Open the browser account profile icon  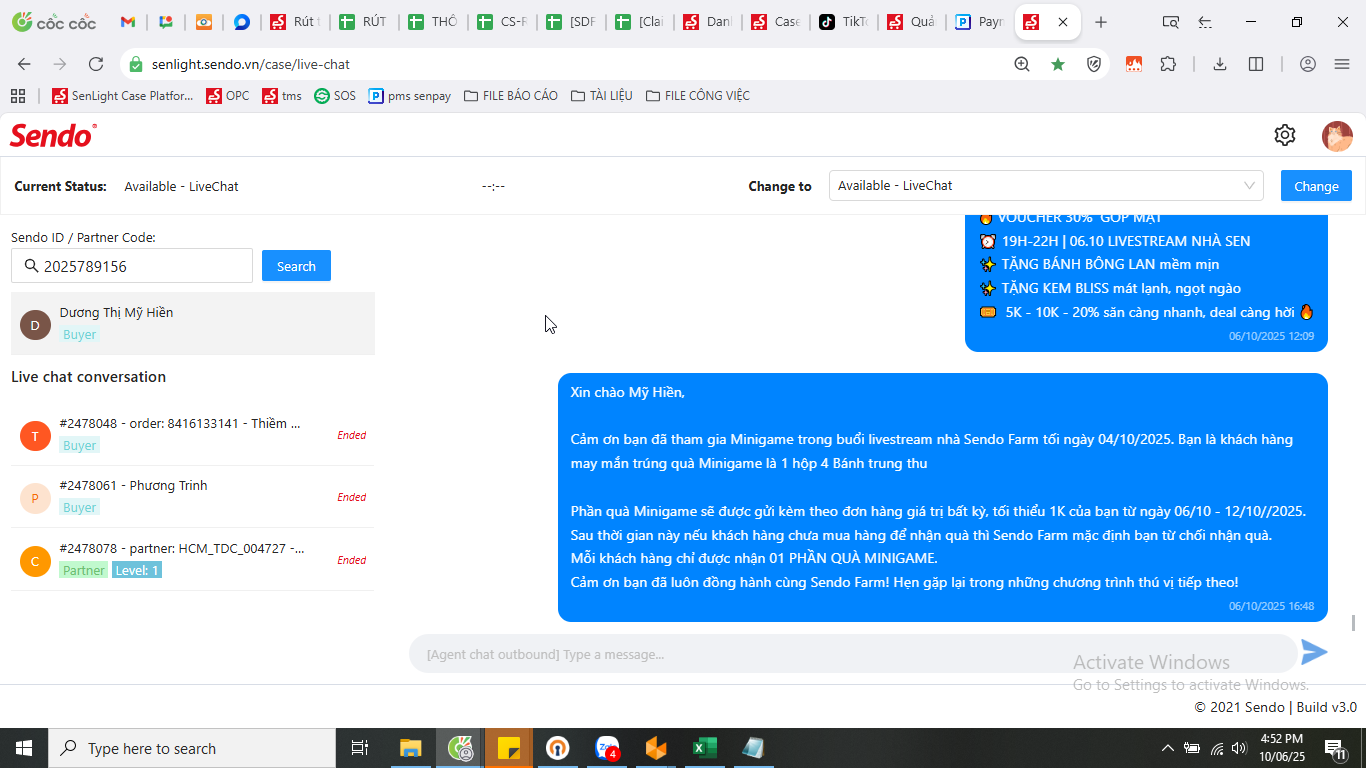[x=1308, y=64]
